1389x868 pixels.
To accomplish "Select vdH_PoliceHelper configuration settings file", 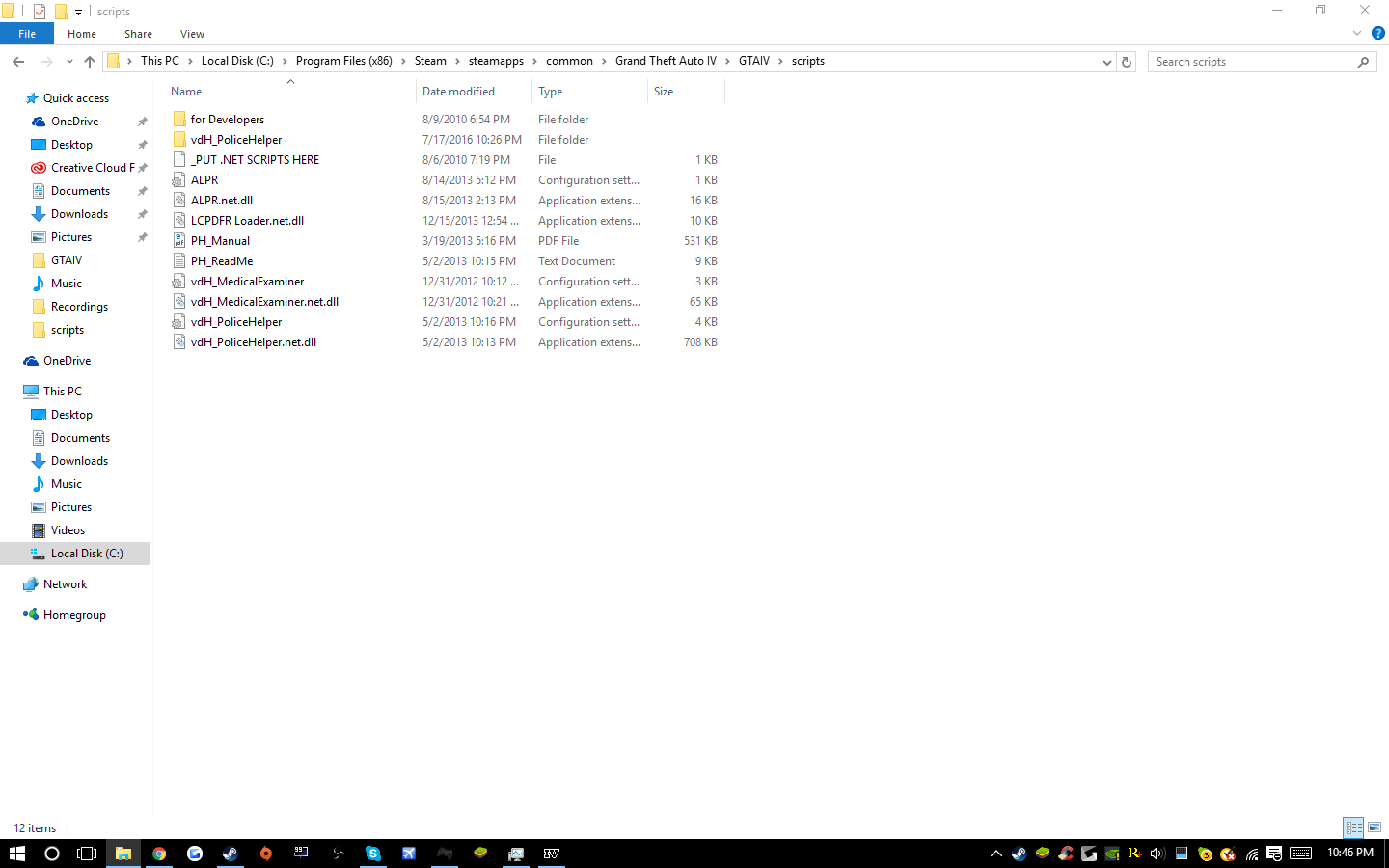I will pyautogui.click(x=236, y=322).
